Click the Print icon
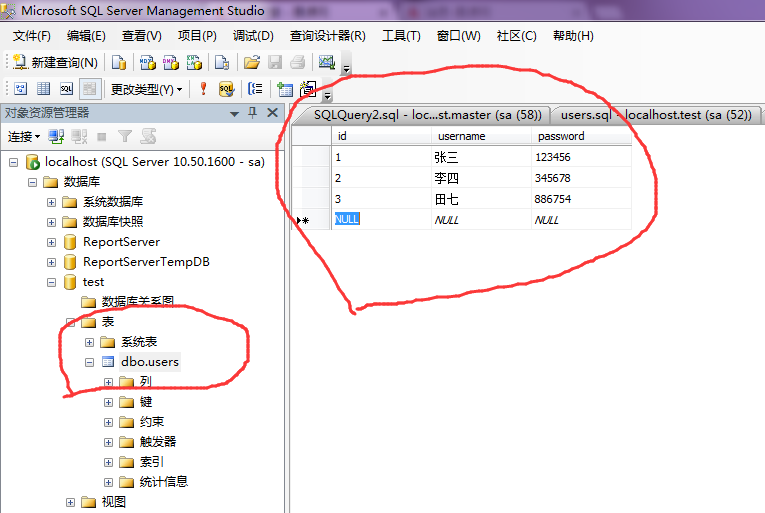The width and height of the screenshot is (765, 513). coord(298,62)
